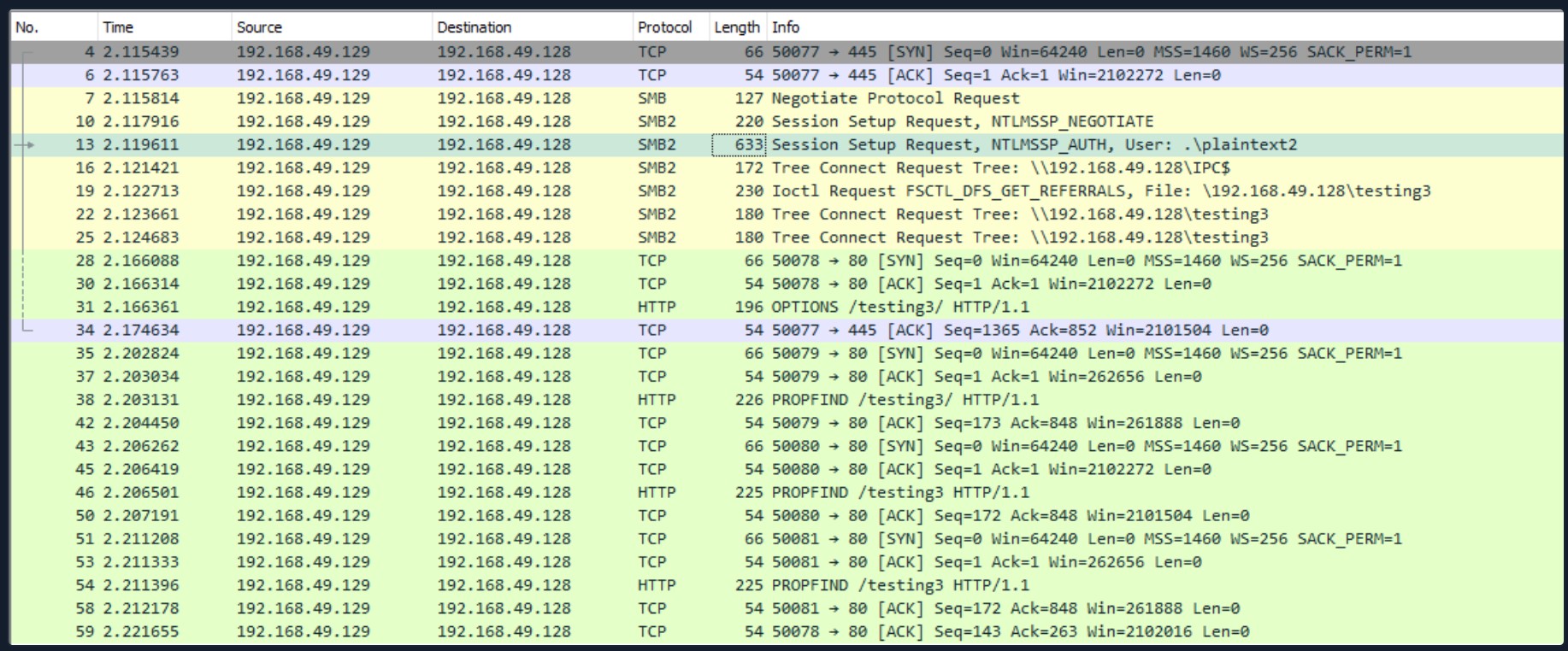Select packet 46 PROPFIND /testing3
This screenshot has width=1568, height=651.
click(787, 492)
